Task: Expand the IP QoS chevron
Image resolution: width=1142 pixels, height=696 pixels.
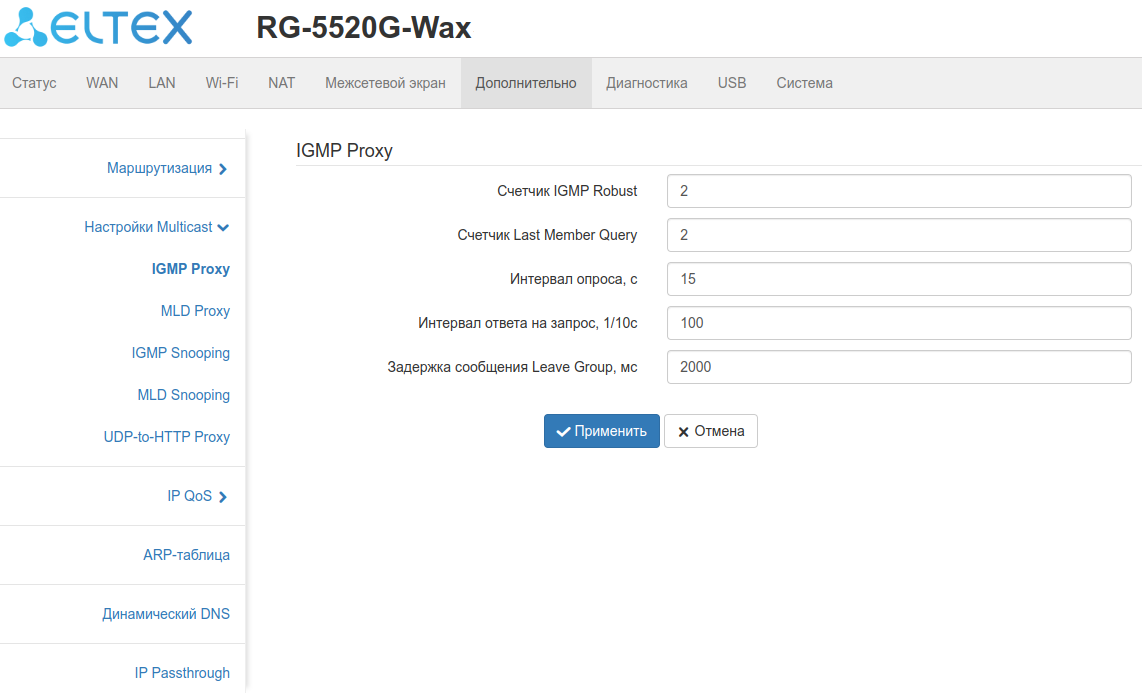Action: [x=223, y=497]
